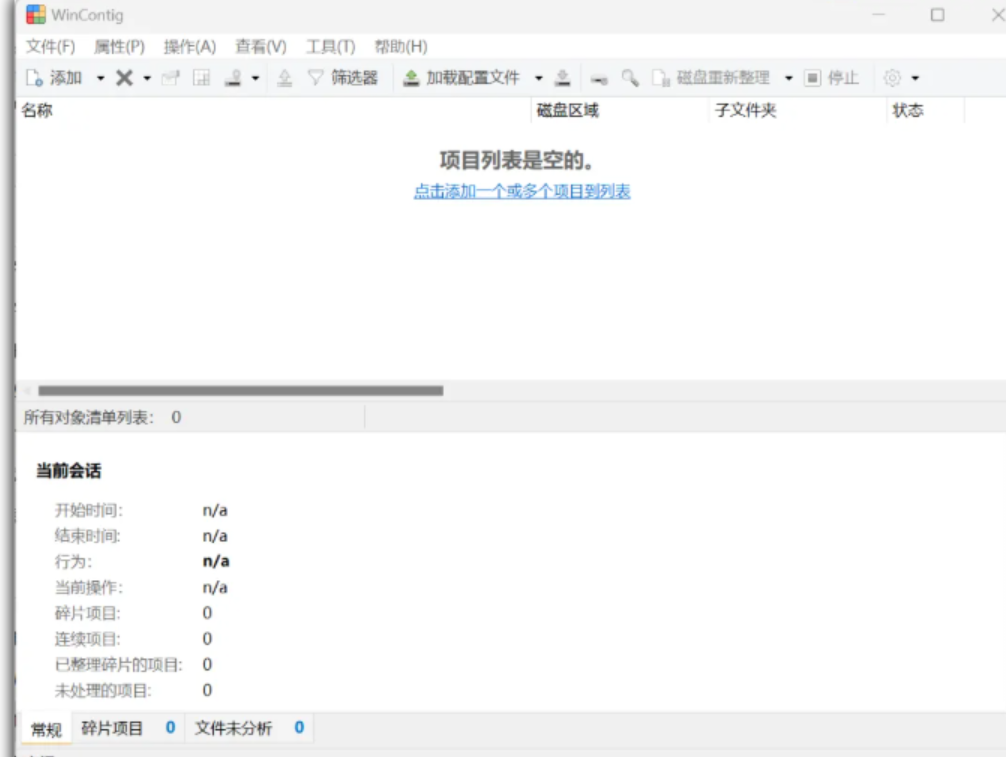
Task: Minimize the WinContig window
Action: click(878, 14)
